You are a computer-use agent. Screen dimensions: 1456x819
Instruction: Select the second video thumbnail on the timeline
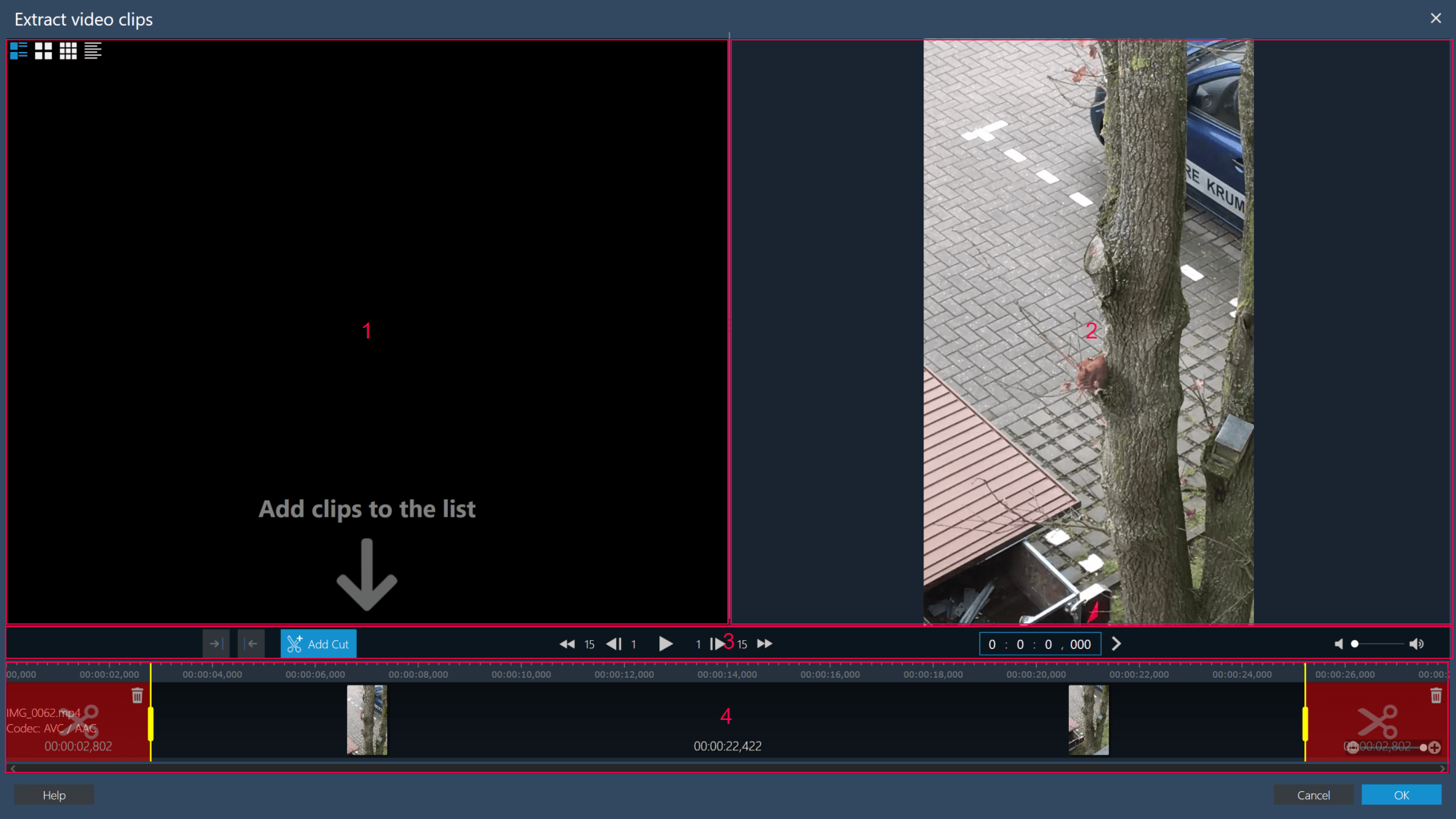(x=1089, y=720)
